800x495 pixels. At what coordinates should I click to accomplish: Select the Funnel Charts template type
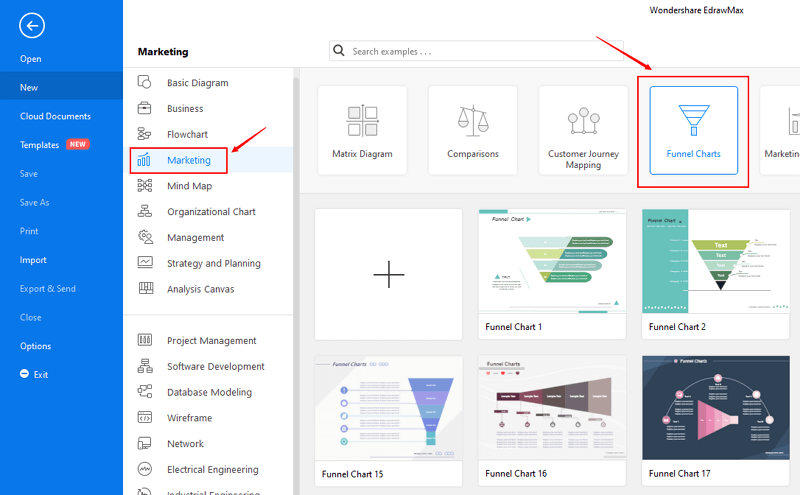(693, 131)
